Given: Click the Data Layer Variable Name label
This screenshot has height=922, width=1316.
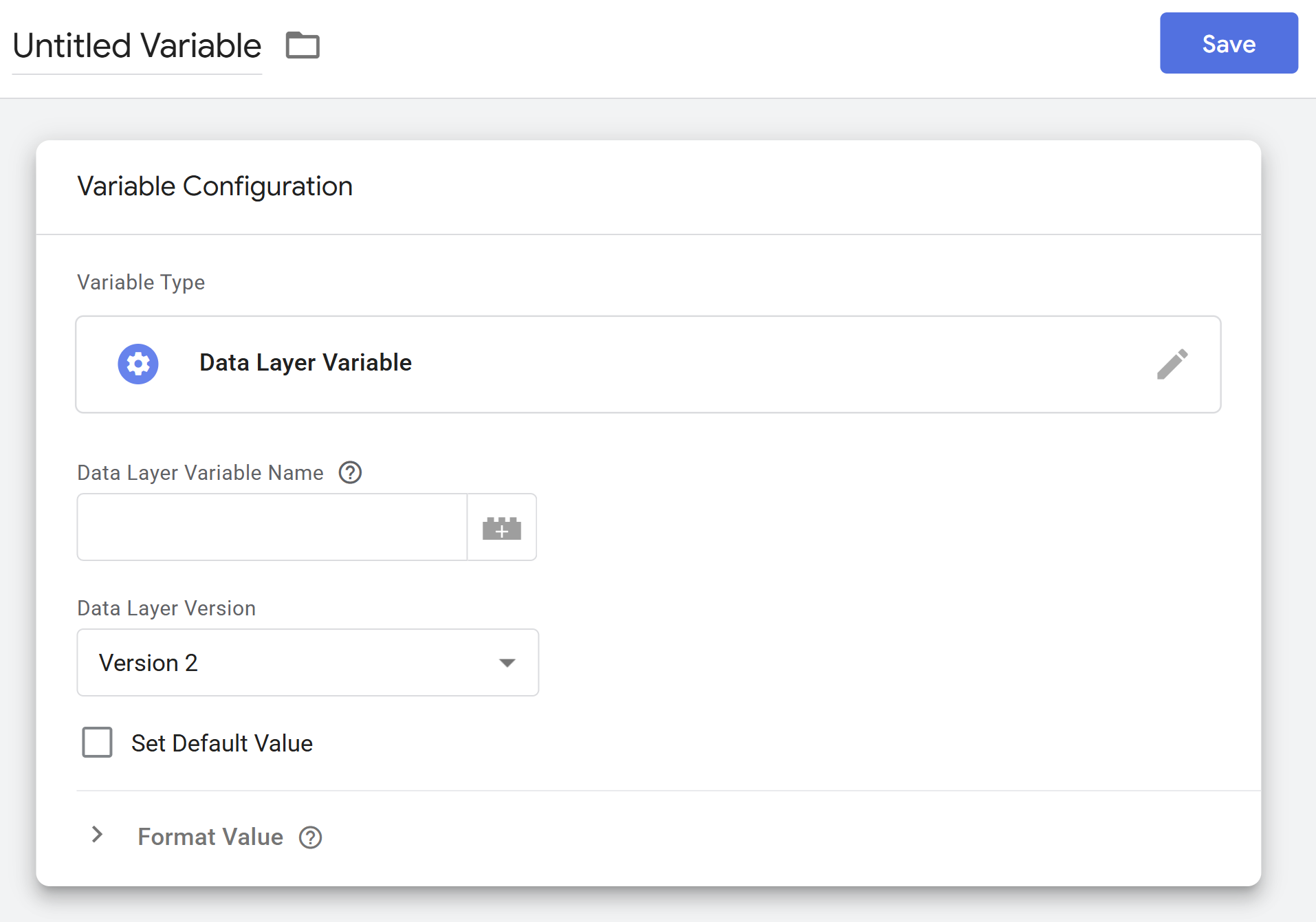Looking at the screenshot, I should (x=200, y=473).
